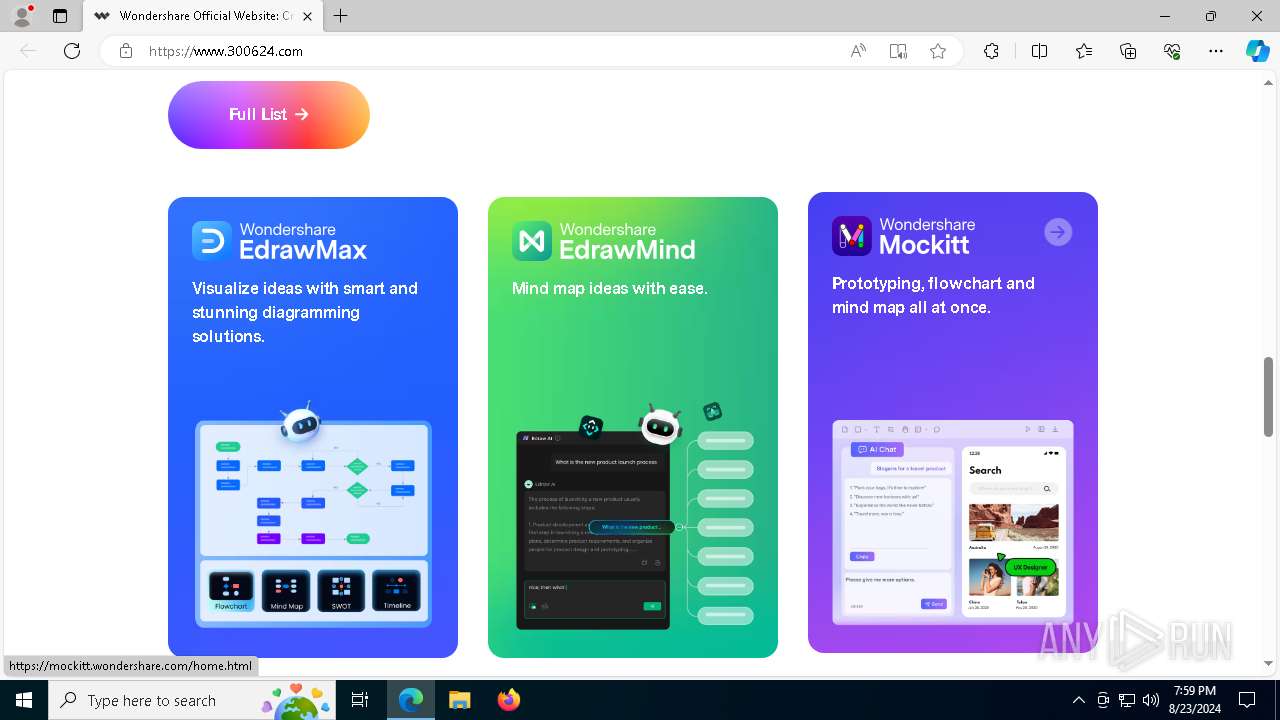Open Firefox from taskbar
The width and height of the screenshot is (1280, 720).
tap(508, 700)
